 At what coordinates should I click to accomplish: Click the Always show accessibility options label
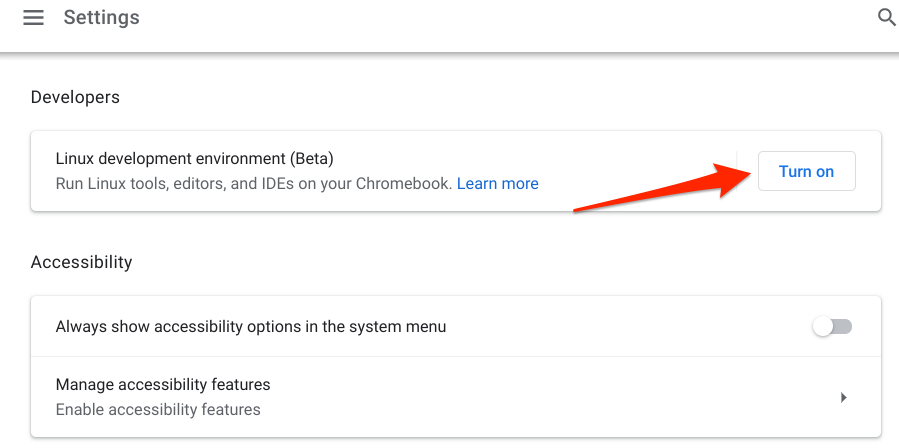(x=251, y=327)
